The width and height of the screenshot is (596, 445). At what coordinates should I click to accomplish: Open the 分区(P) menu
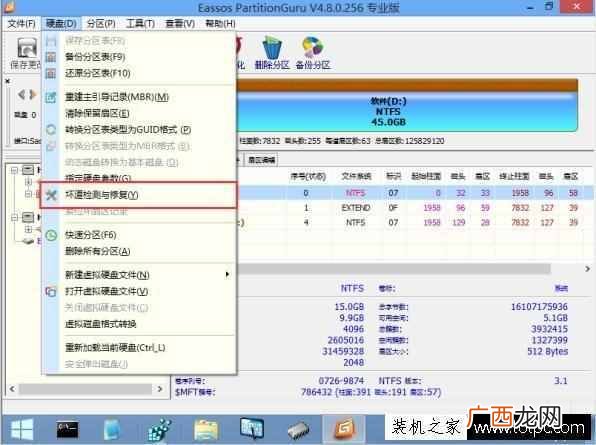[101, 24]
